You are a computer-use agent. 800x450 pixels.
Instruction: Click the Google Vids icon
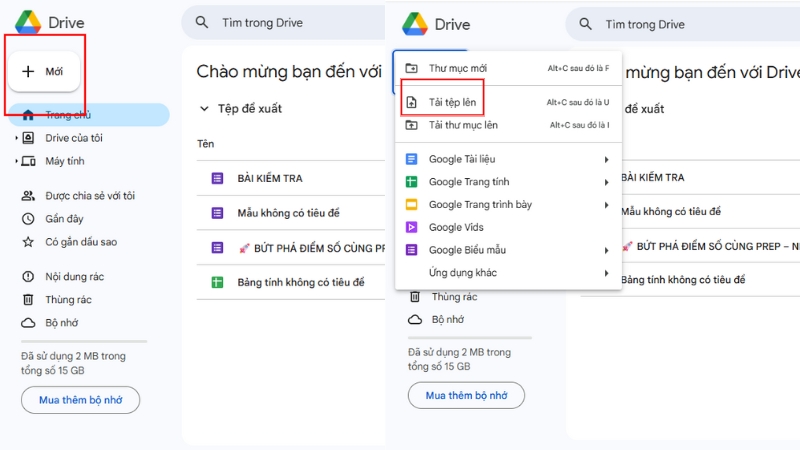coord(411,227)
